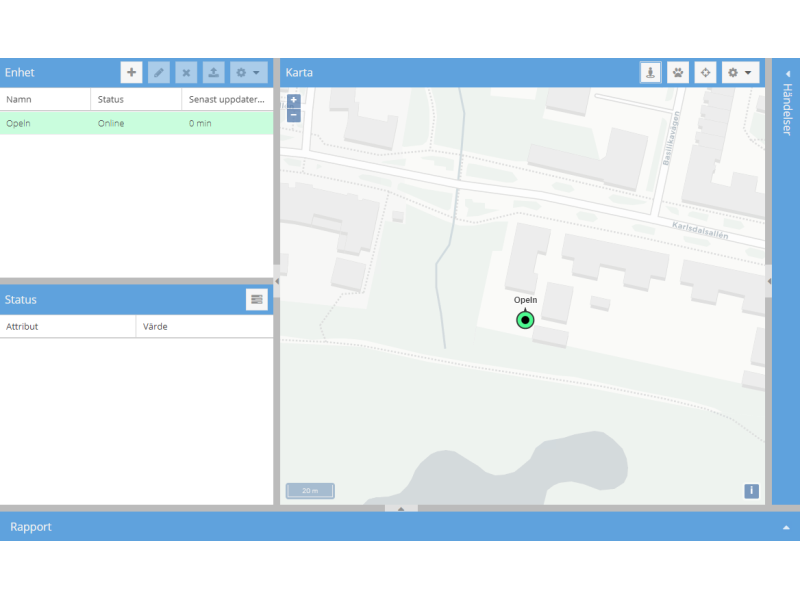
Task: Zoom out on the map
Action: [x=293, y=115]
